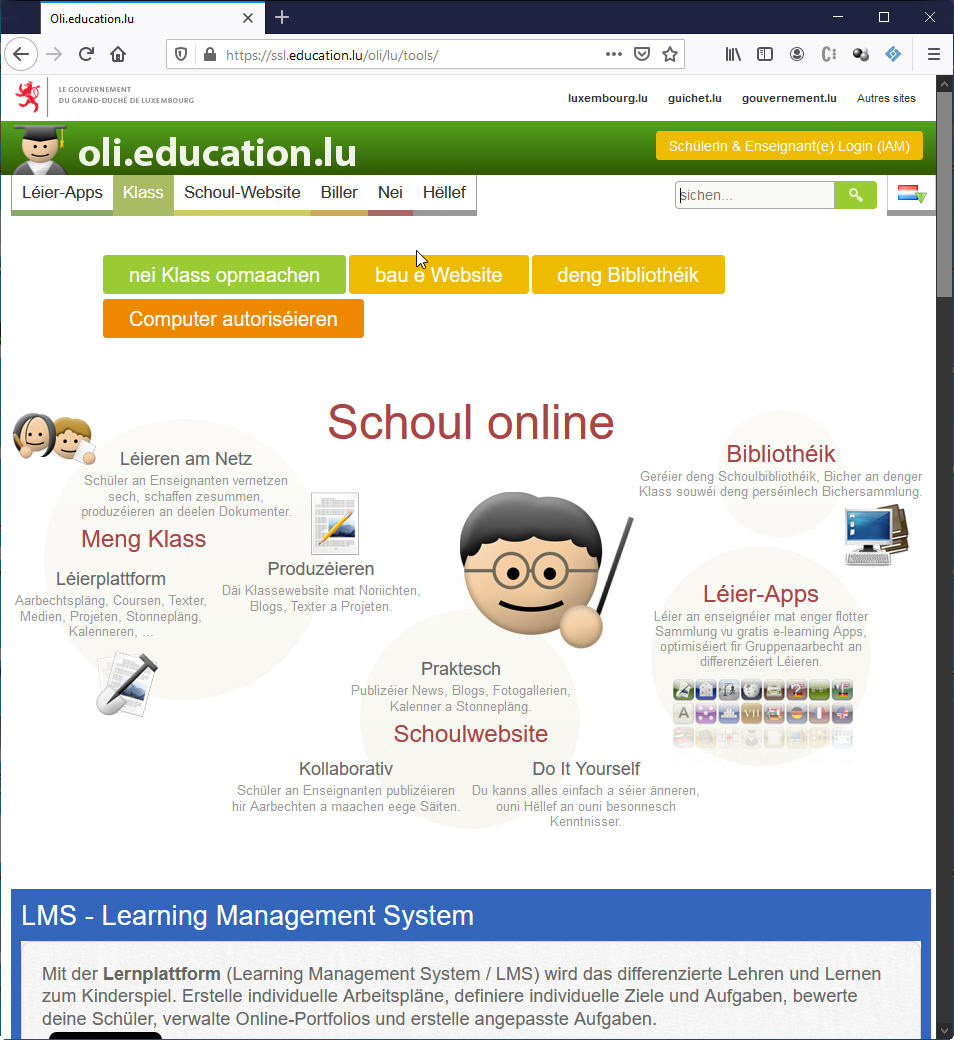Screen dimensions: 954x1040
Task: Open Firefox hamburger menu
Action: pyautogui.click(x=933, y=54)
